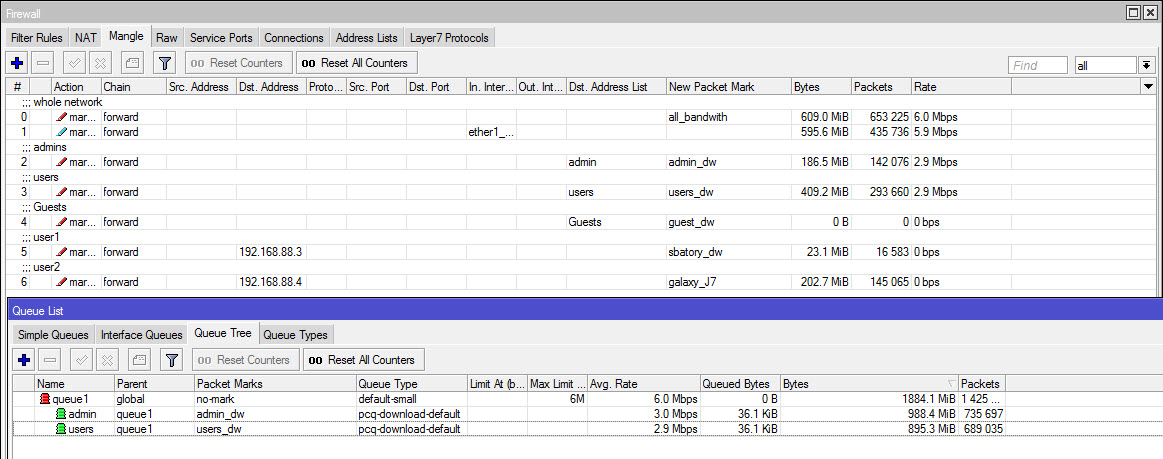
Task: Enable rule checkmark icon in Firewall toolbar
Action: (74, 63)
